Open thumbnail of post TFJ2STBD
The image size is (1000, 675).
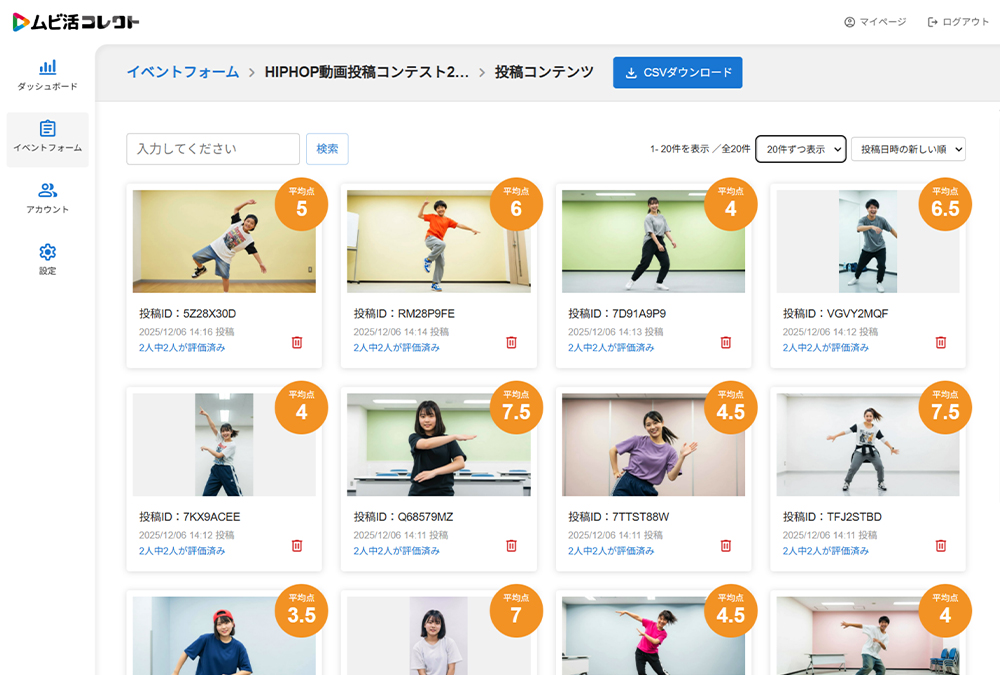point(867,445)
